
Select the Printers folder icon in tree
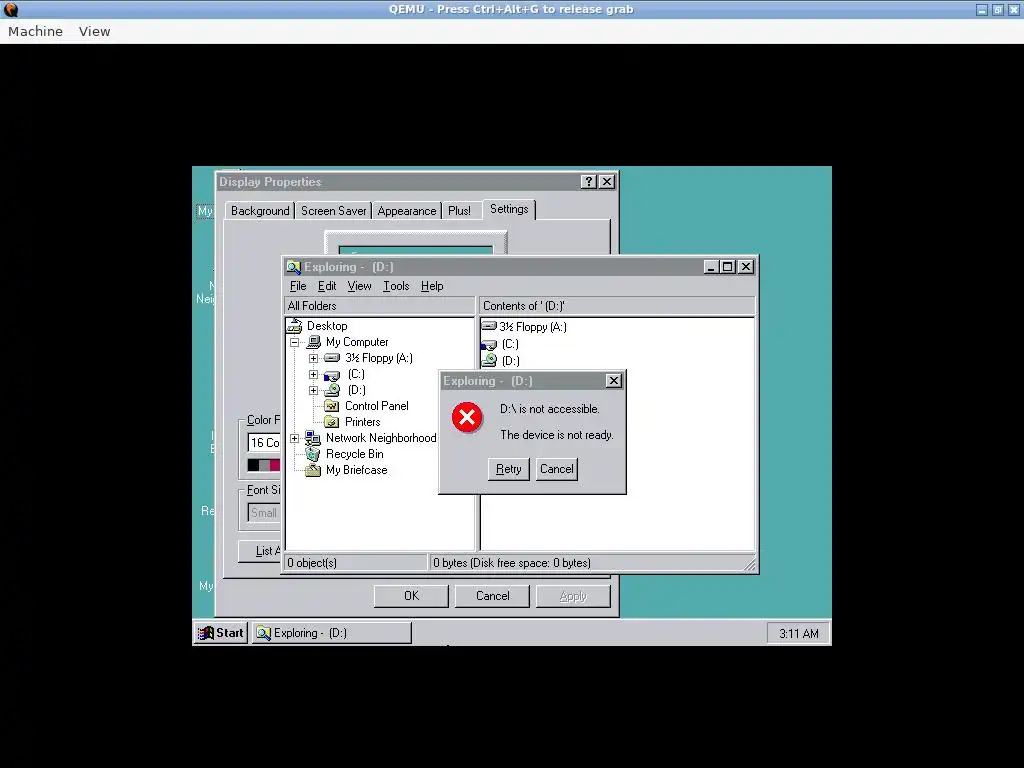(332, 422)
